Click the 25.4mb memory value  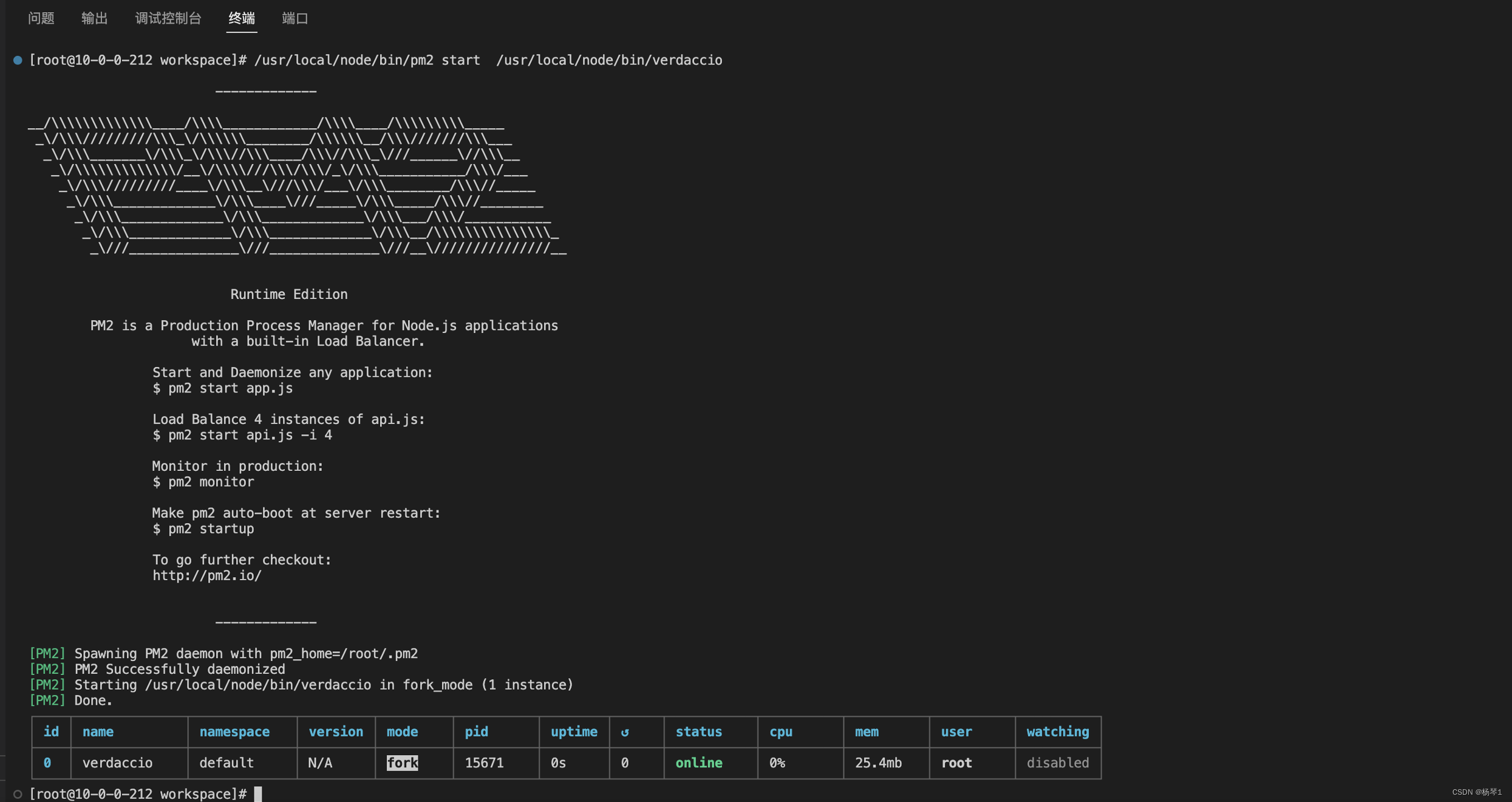click(x=878, y=763)
